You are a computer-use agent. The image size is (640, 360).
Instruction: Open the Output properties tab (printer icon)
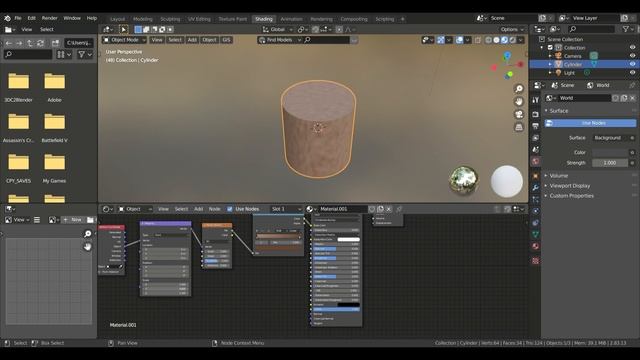[536, 126]
